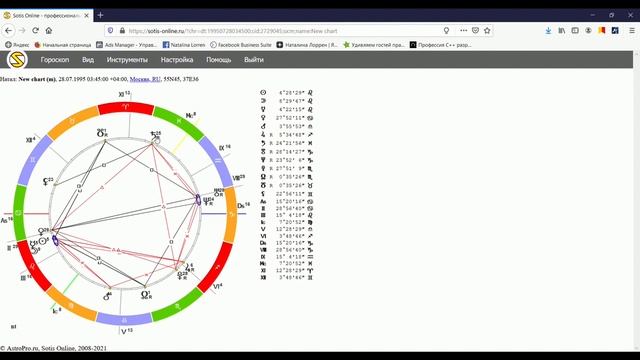Save page with the Pocket icon
This screenshot has height=360, width=640.
point(475,31)
